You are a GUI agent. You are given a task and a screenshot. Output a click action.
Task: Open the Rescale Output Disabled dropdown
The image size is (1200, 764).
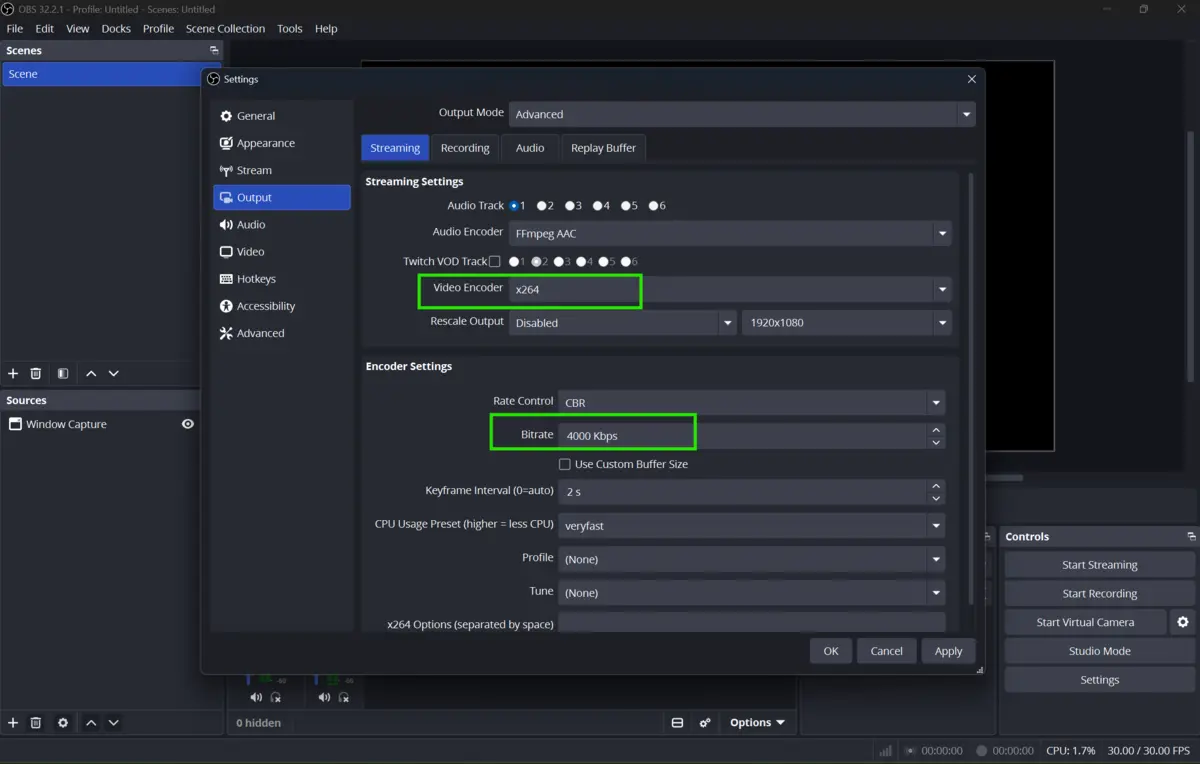pos(622,323)
